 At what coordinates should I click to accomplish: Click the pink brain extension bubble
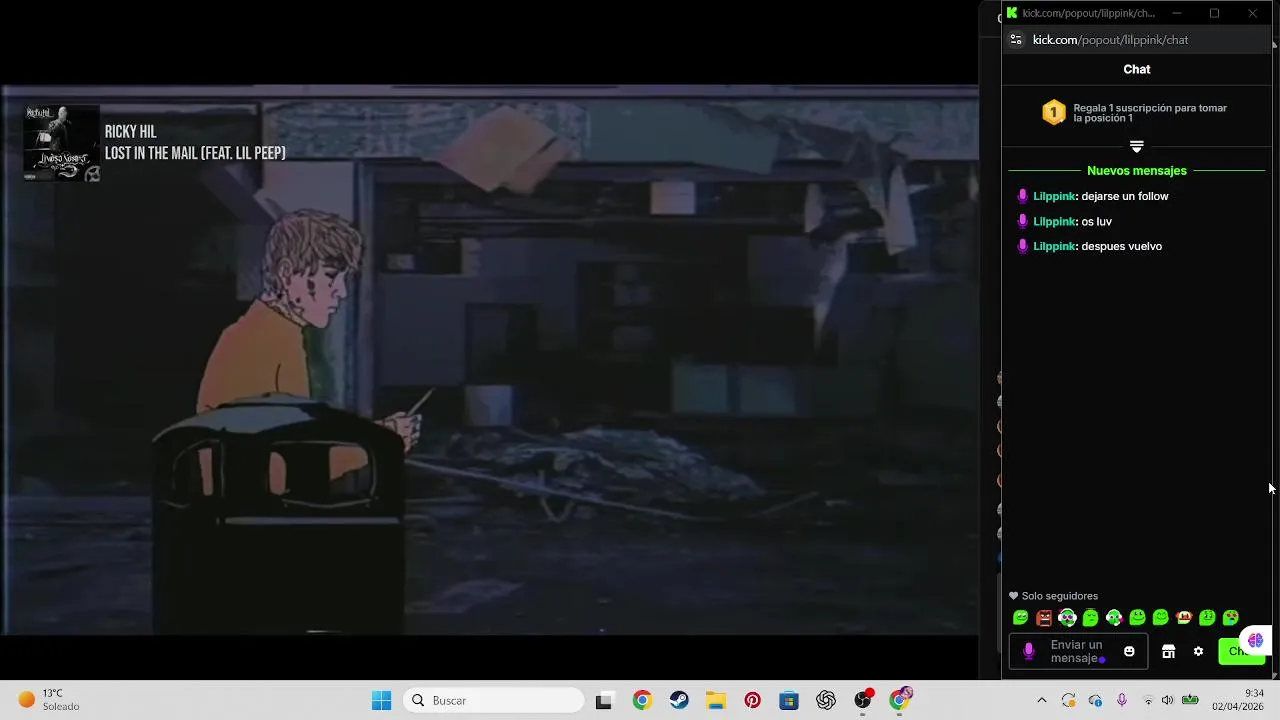[x=1255, y=640]
